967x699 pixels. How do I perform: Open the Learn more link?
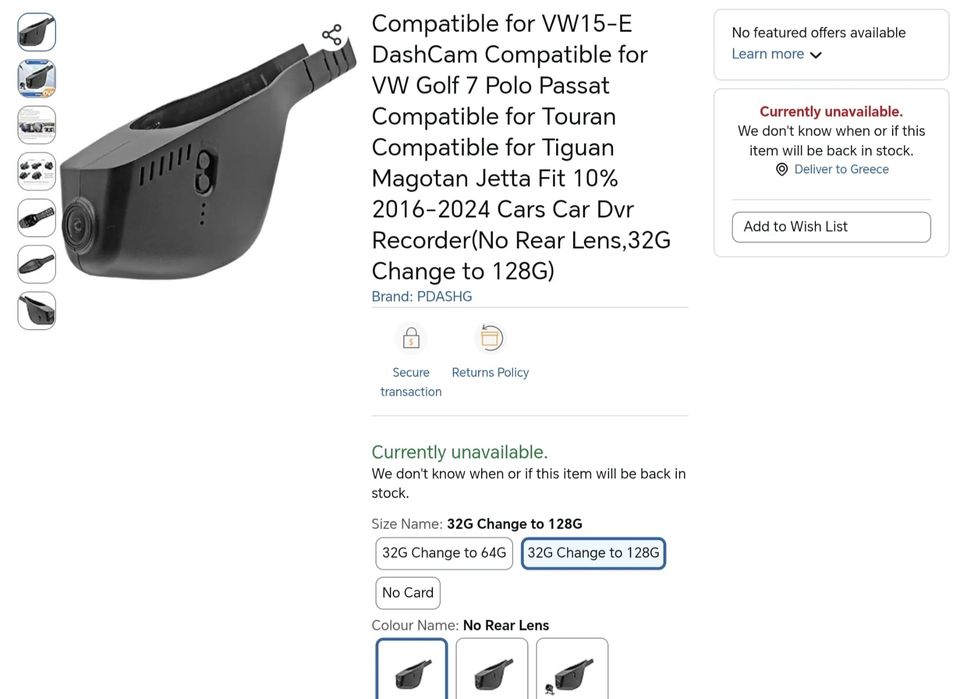pos(767,54)
